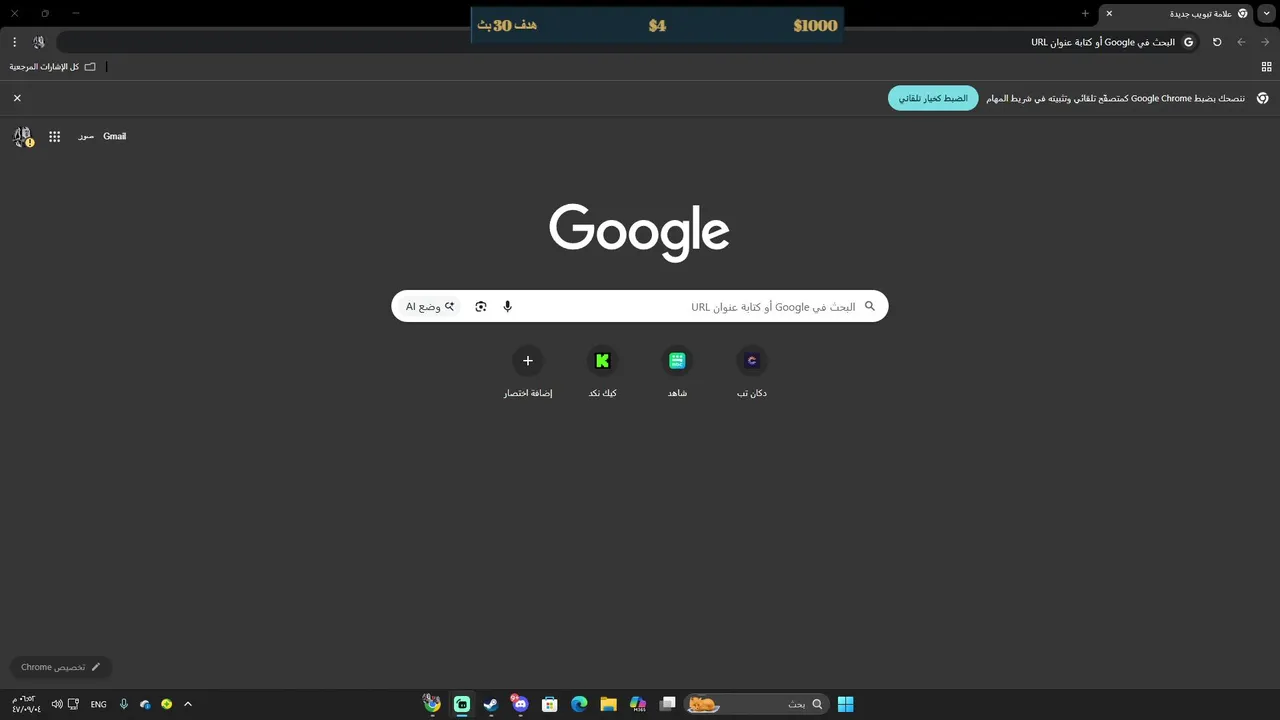This screenshot has height=720, width=1280.
Task: Open Steam from the taskbar
Action: coord(491,704)
